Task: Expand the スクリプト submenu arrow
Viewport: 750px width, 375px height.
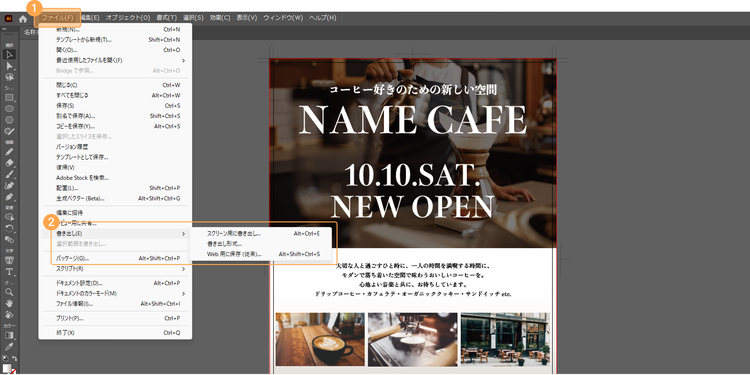Action: pyautogui.click(x=184, y=269)
